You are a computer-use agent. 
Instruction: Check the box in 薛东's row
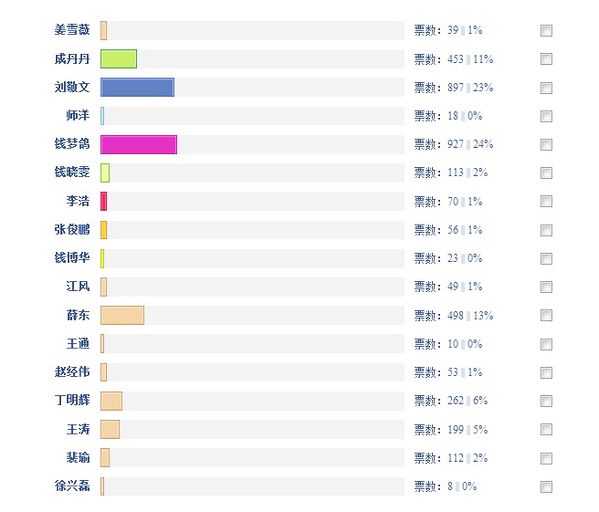pyautogui.click(x=546, y=315)
